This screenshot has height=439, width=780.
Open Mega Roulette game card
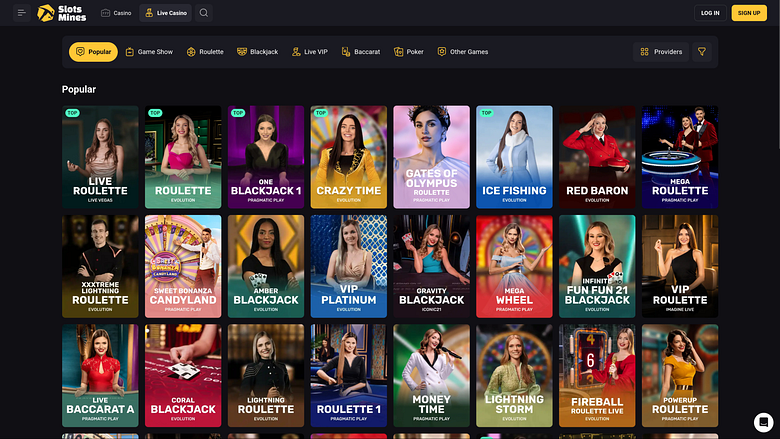(680, 157)
